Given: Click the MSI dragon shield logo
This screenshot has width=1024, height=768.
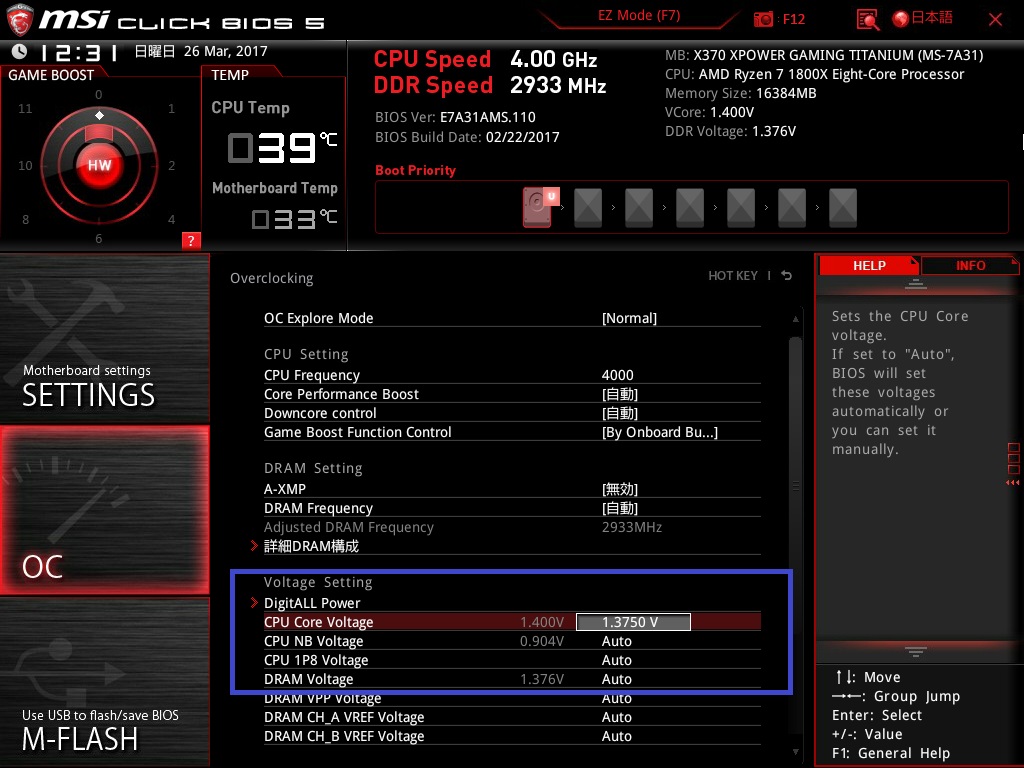Looking at the screenshot, I should [20, 20].
